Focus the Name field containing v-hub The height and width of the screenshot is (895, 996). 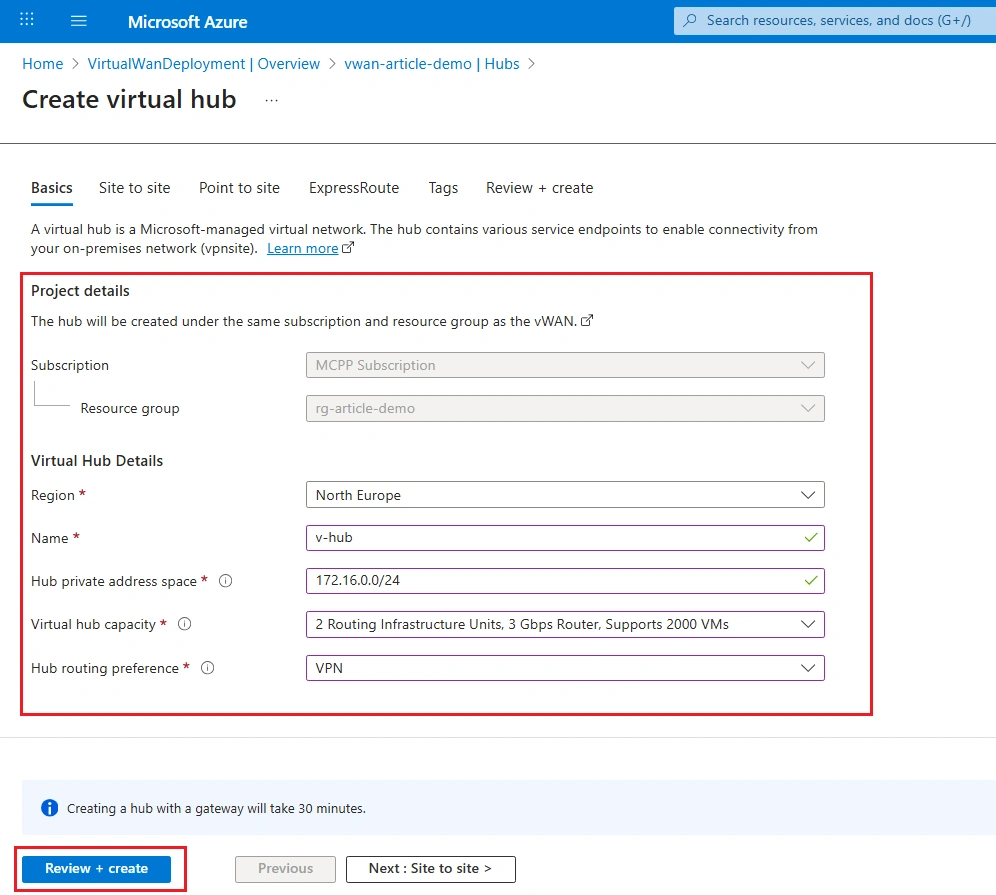pos(565,538)
